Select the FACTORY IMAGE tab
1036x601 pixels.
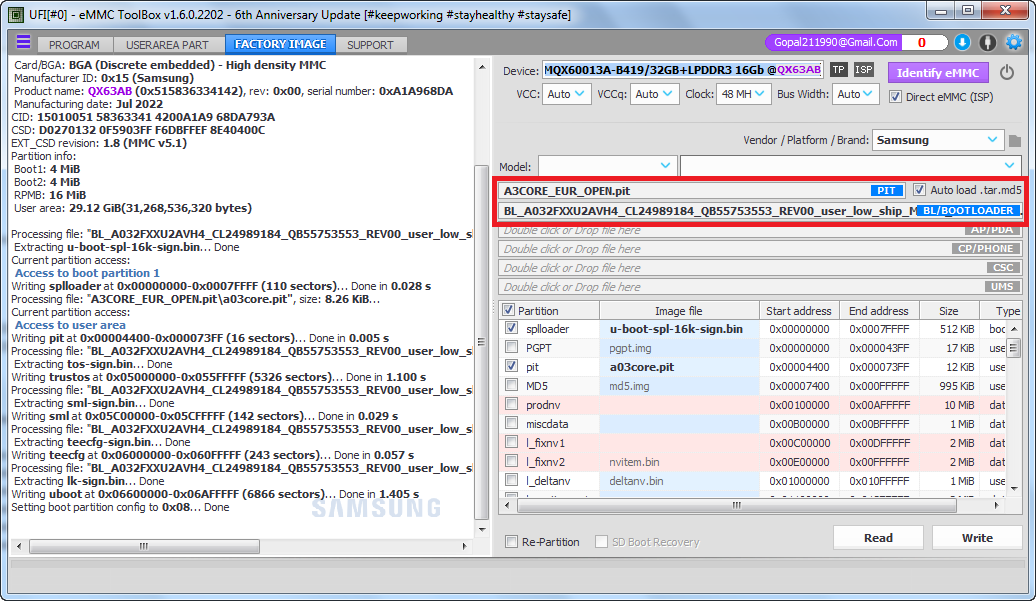[280, 44]
